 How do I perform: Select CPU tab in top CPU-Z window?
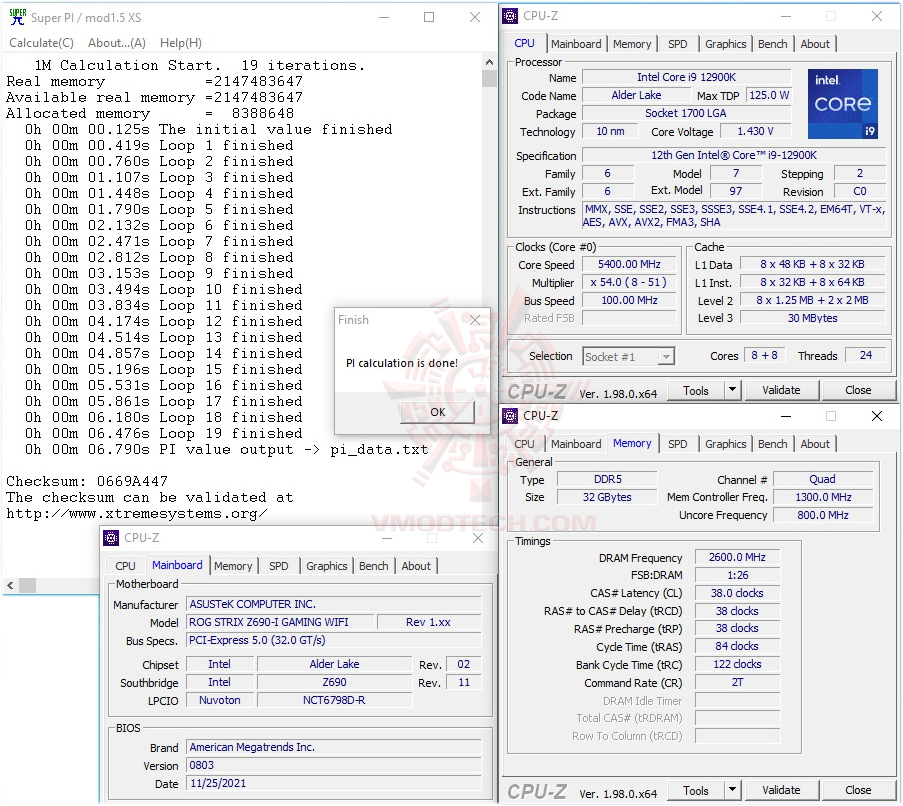tap(524, 43)
